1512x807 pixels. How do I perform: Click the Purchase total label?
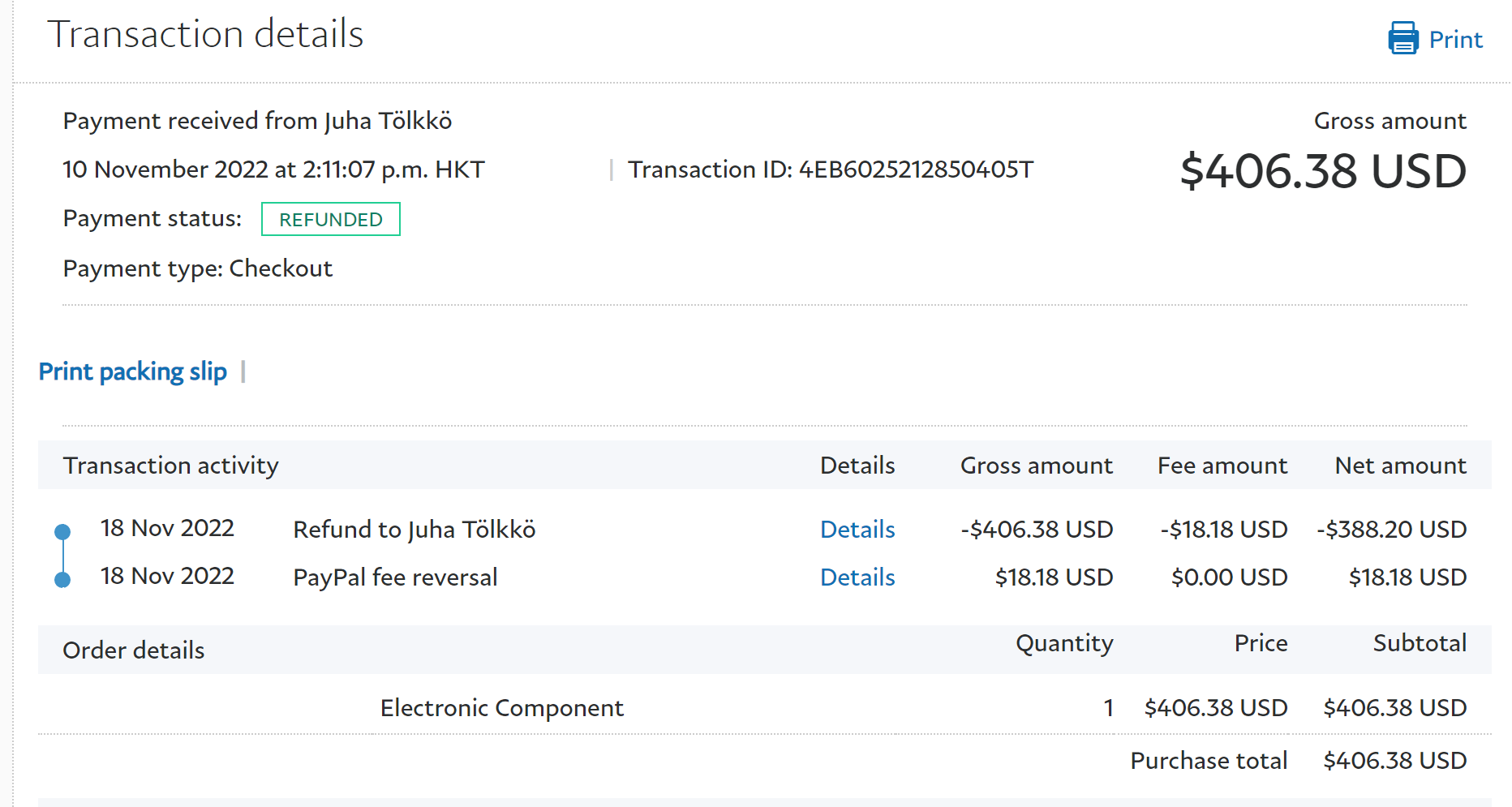[x=1209, y=761]
